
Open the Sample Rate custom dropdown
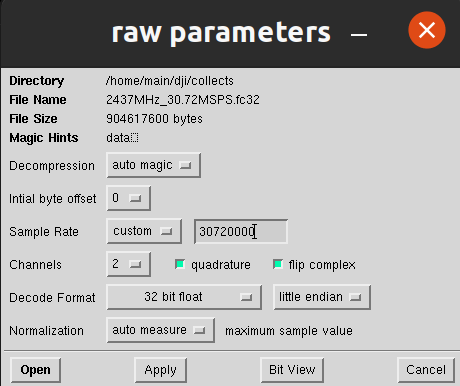[x=144, y=231]
